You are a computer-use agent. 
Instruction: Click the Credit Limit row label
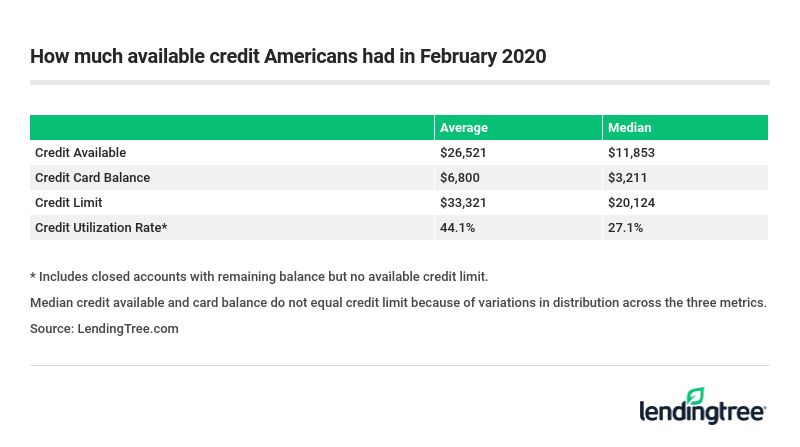(69, 203)
